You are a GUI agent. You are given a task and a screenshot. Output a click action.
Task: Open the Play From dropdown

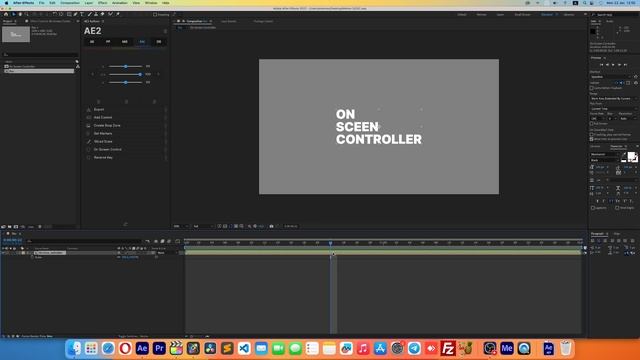613,109
